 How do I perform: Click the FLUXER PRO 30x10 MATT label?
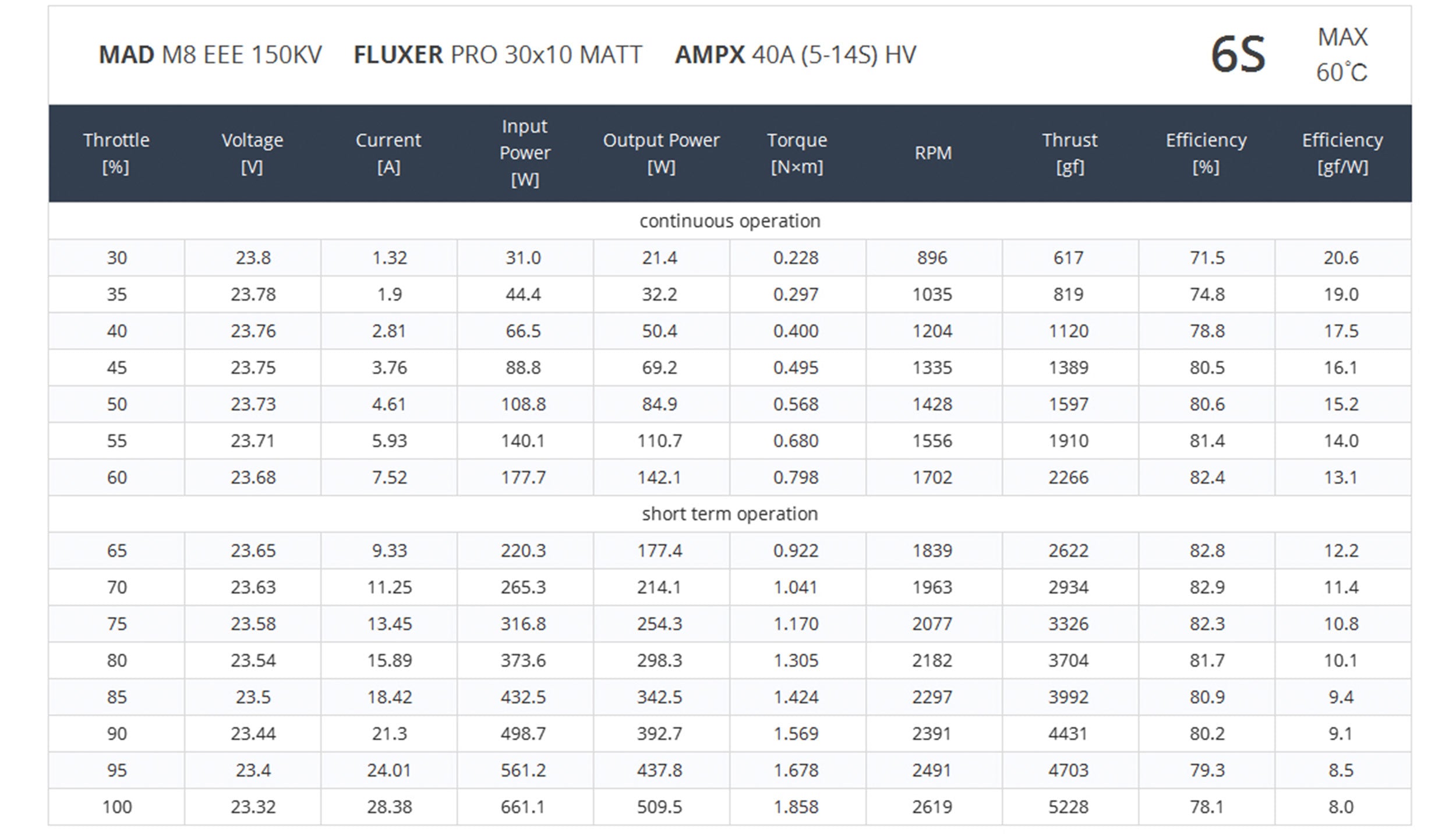click(x=498, y=55)
